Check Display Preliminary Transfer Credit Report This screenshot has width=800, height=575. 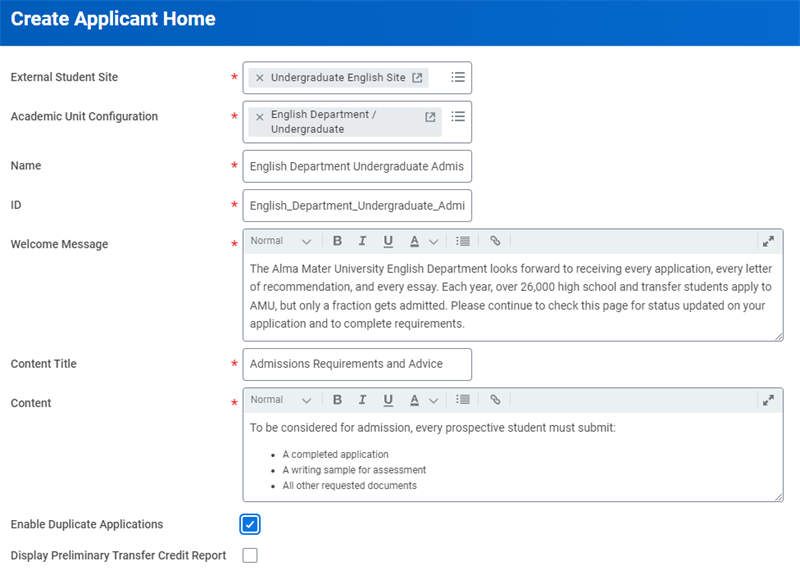pos(250,555)
